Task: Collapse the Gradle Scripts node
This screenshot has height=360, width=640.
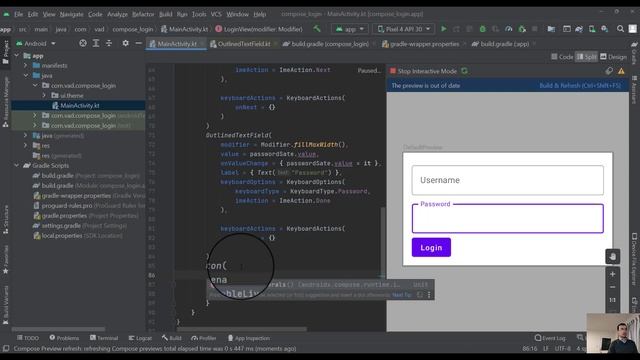Action: (x=17, y=165)
